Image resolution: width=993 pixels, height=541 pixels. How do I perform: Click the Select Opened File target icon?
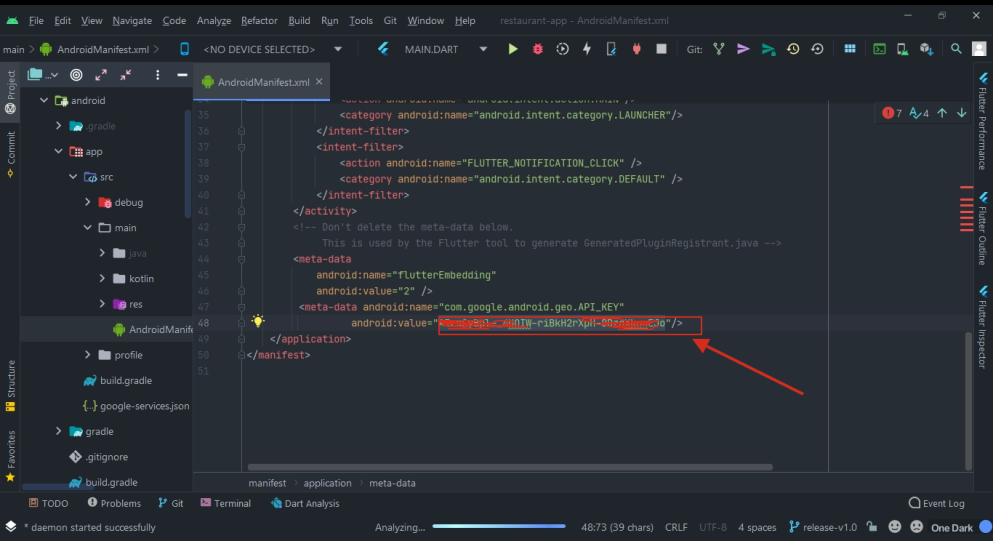tap(76, 75)
